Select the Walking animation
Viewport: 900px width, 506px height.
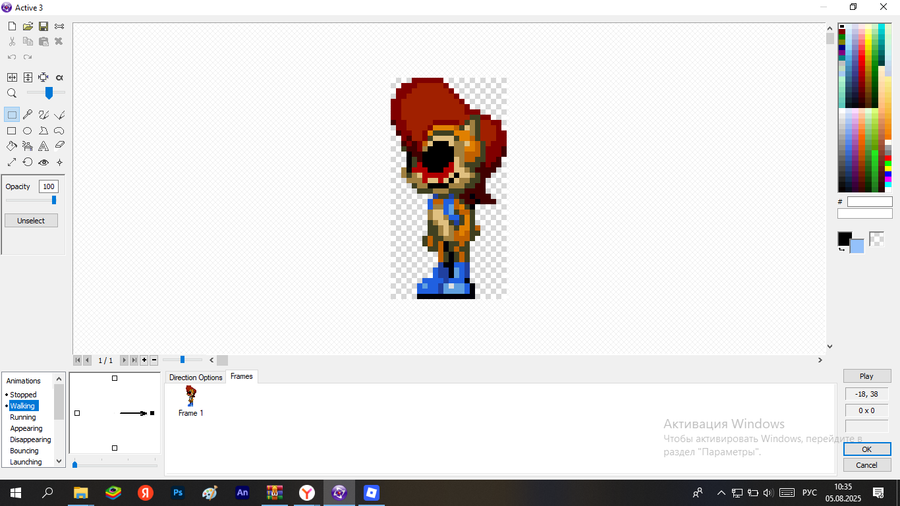coord(22,406)
